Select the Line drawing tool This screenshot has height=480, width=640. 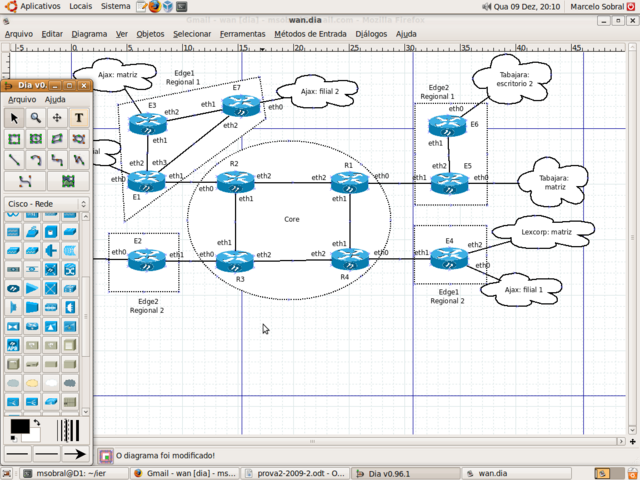14,160
